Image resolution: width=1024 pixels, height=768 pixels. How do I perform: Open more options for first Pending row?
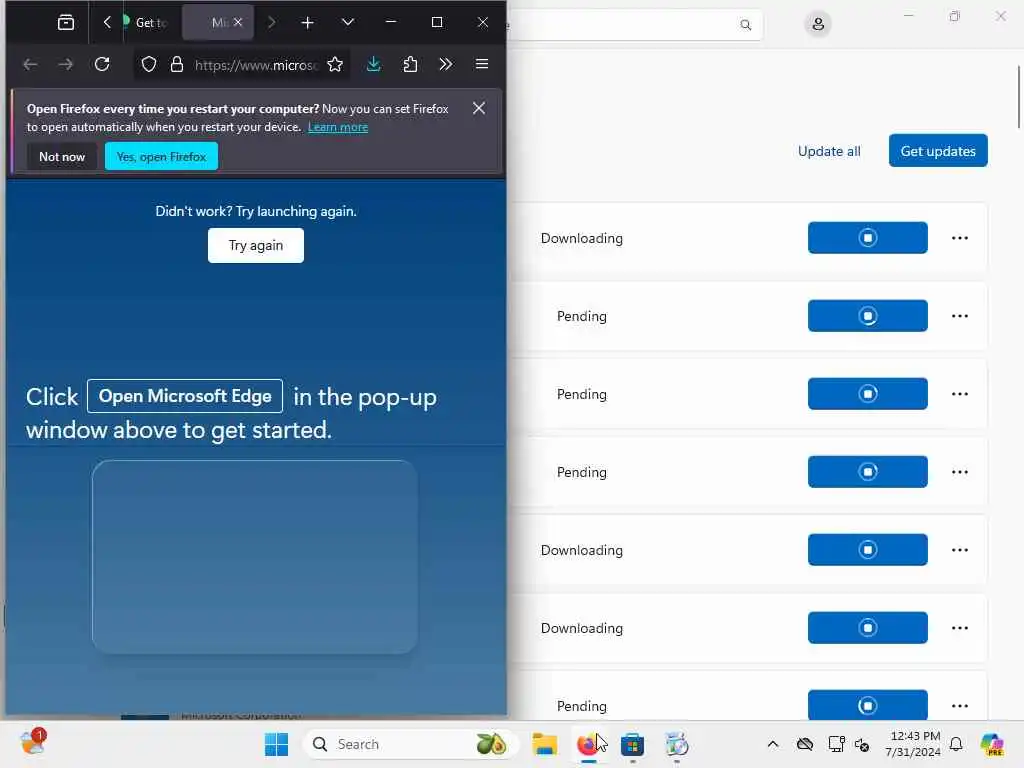pos(959,316)
